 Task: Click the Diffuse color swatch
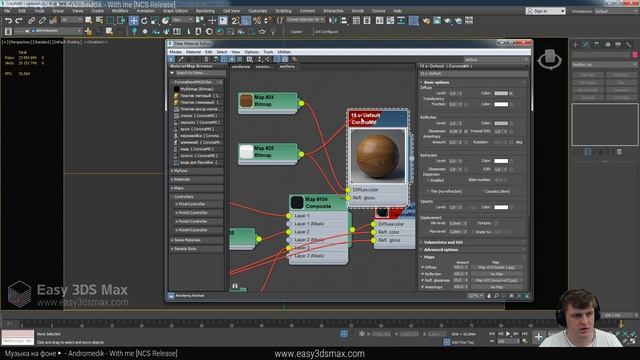(501, 93)
